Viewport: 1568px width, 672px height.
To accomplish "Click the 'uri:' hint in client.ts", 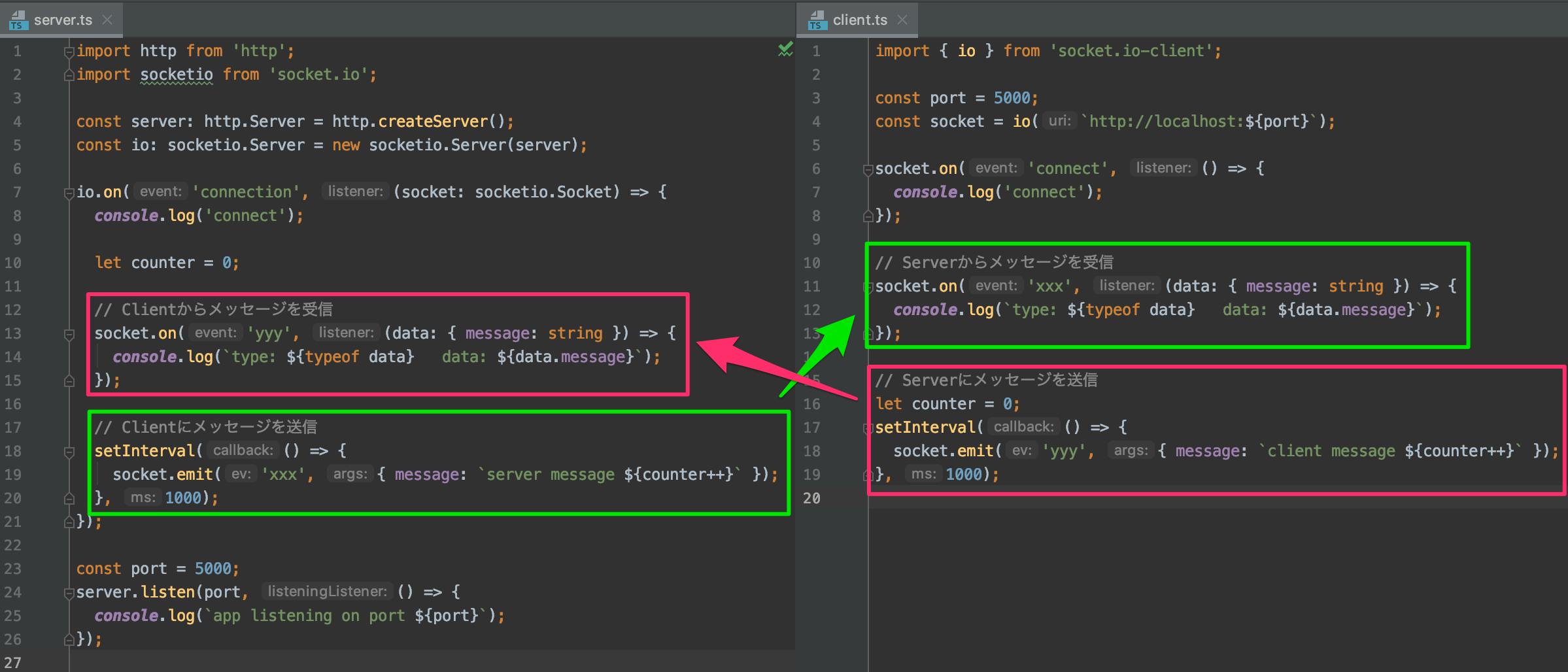I will 1059,121.
